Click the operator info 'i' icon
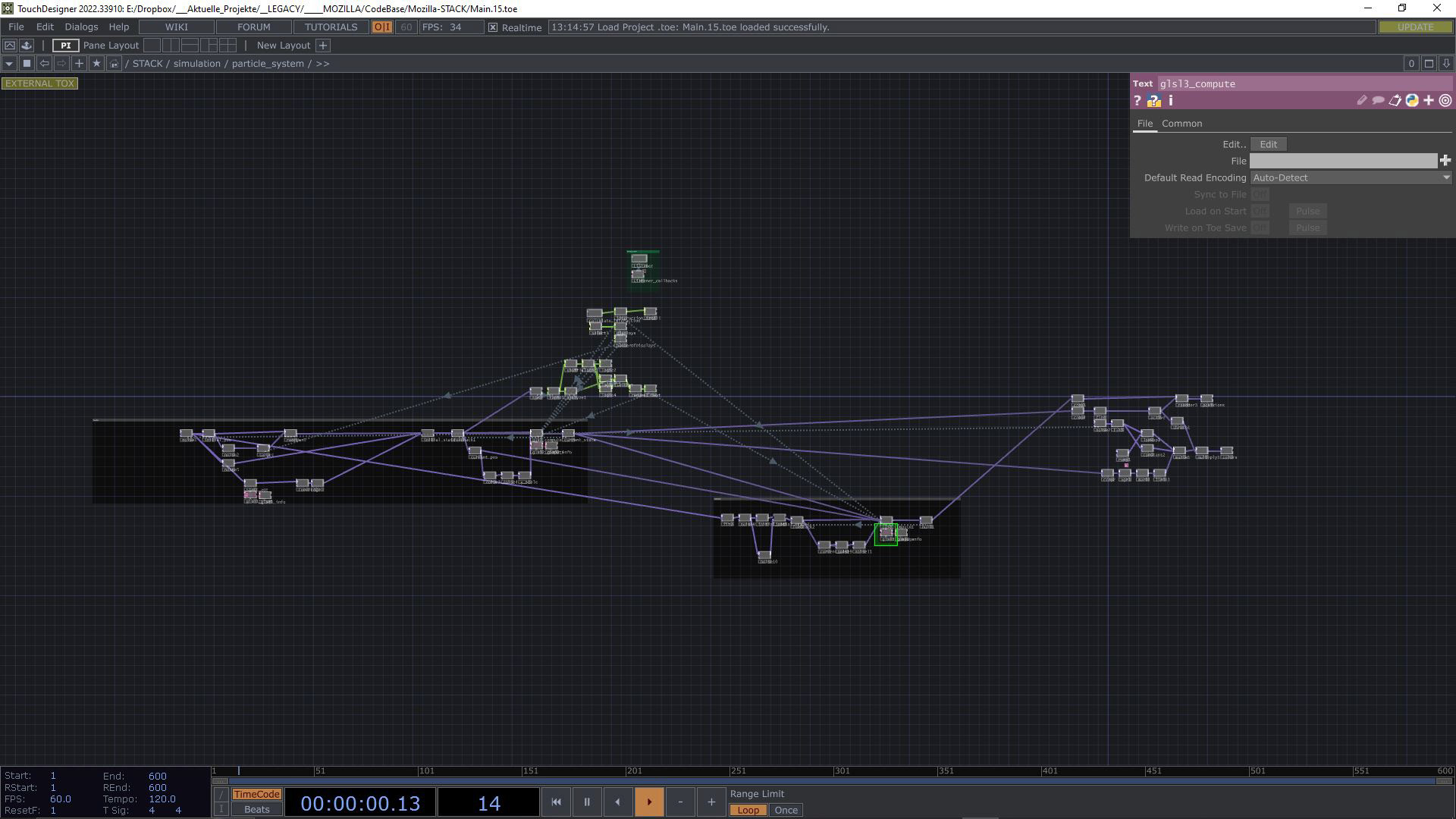The image size is (1456, 819). point(1171,101)
